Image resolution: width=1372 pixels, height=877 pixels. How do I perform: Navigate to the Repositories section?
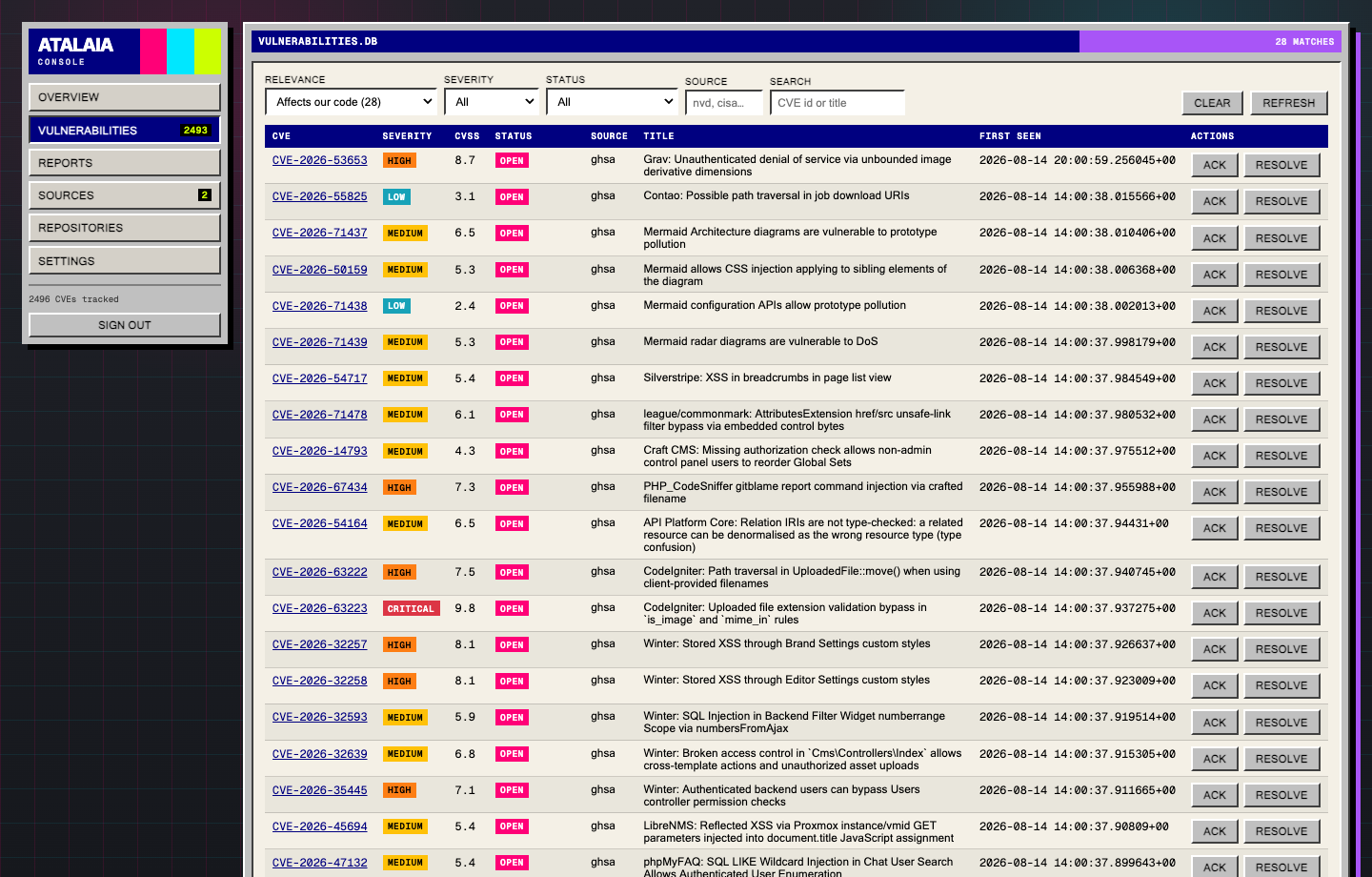(x=125, y=228)
